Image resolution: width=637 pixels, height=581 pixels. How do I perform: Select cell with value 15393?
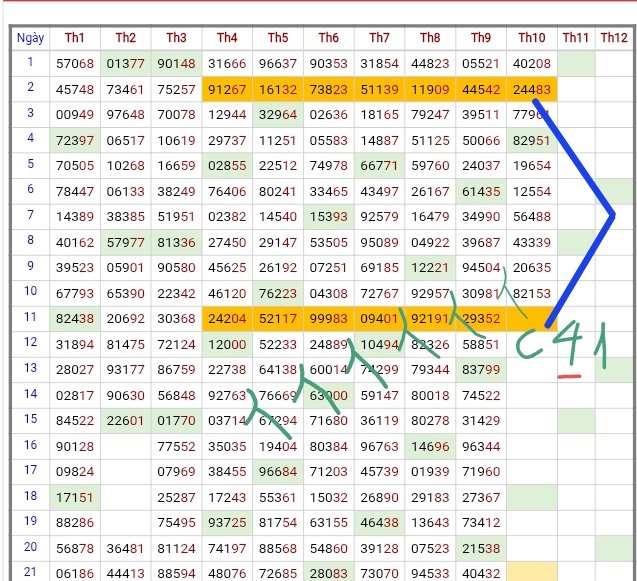(329, 217)
